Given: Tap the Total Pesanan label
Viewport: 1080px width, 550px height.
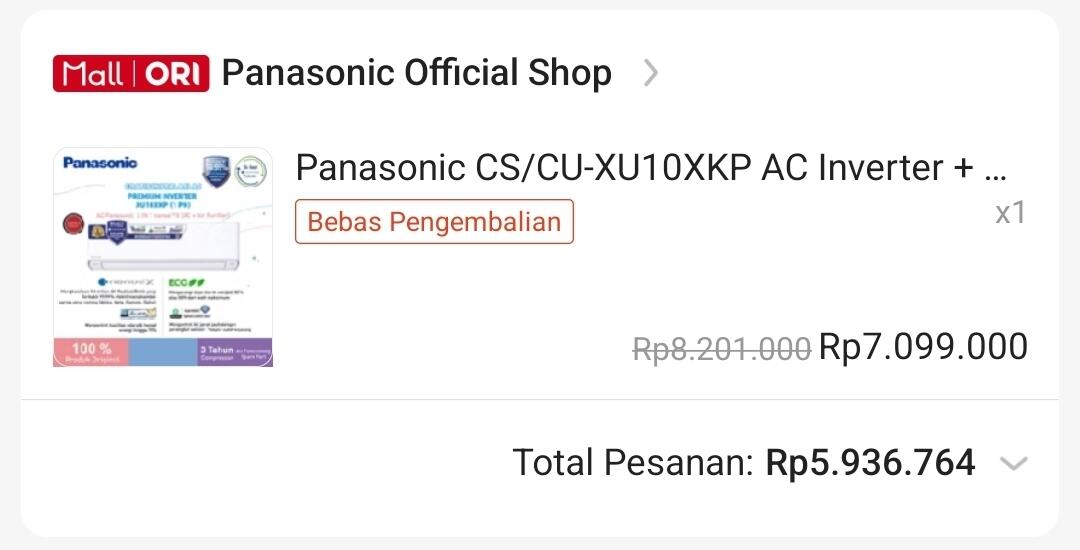Looking at the screenshot, I should tap(632, 463).
